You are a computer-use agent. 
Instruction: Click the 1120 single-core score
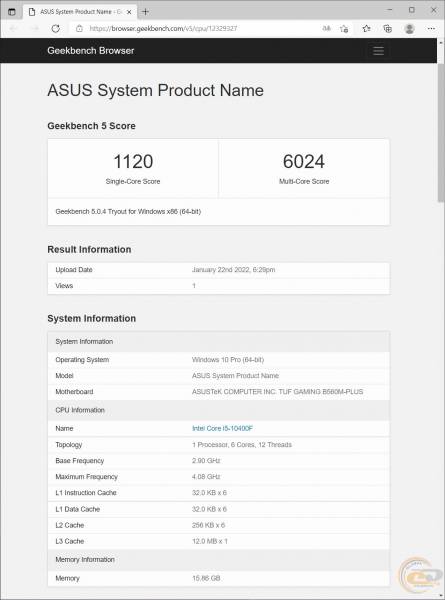click(133, 161)
